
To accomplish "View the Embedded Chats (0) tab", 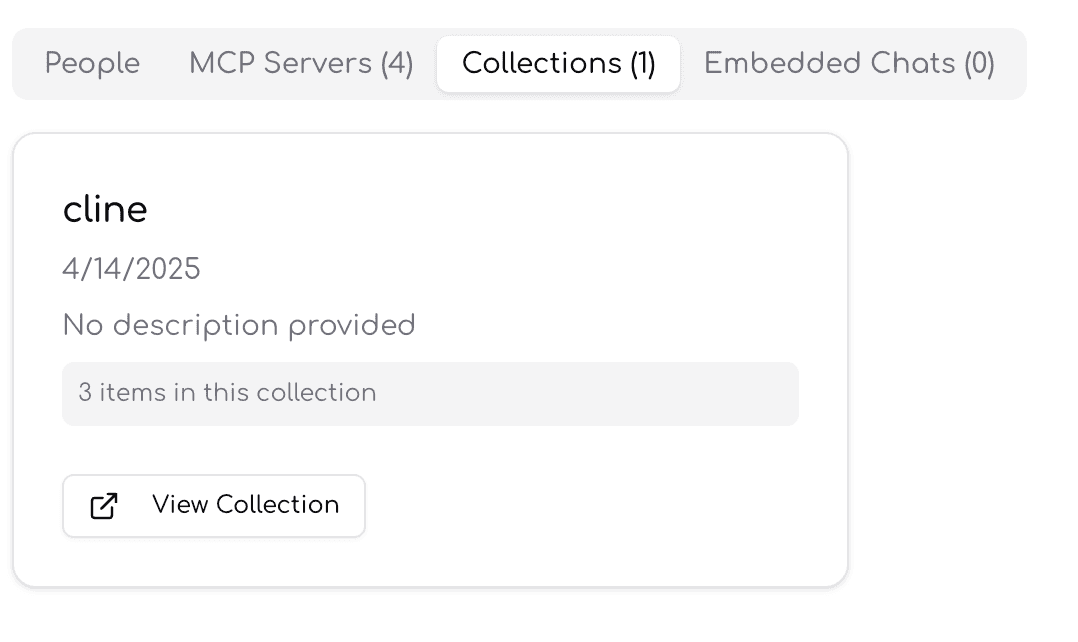I will pos(848,63).
